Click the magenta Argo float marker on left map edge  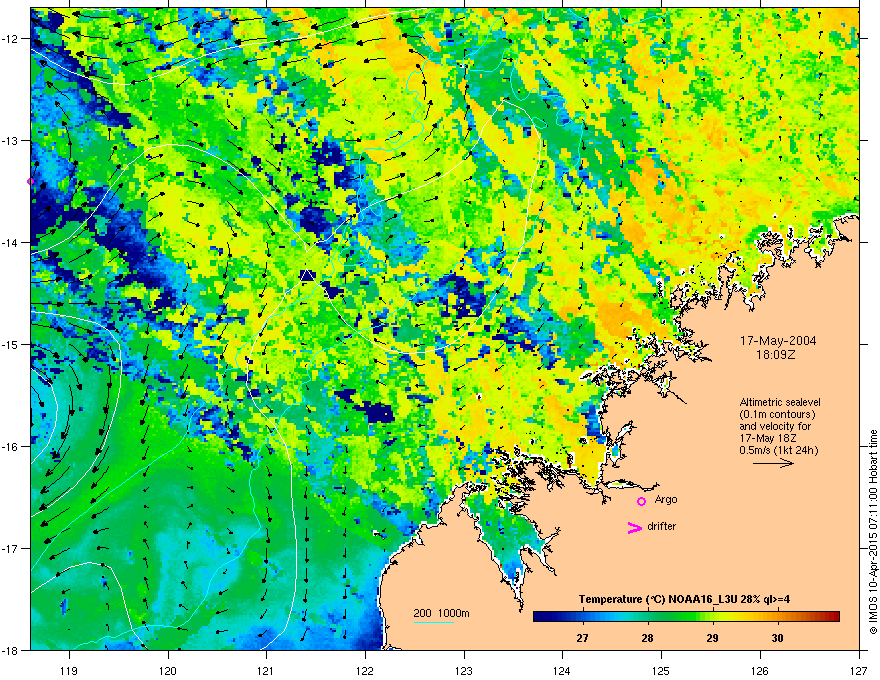click(31, 181)
